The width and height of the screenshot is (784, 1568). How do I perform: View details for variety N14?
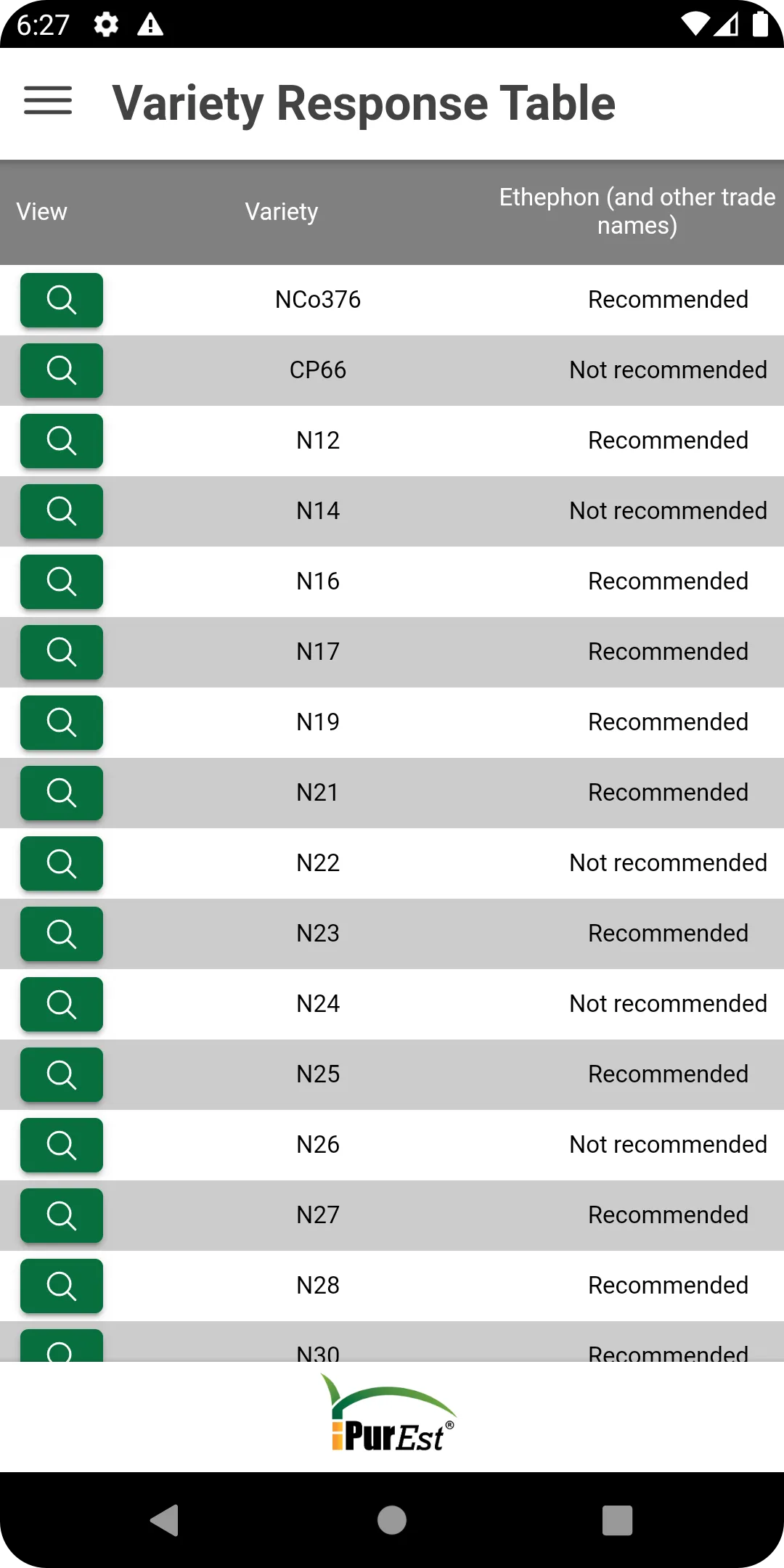(x=62, y=511)
